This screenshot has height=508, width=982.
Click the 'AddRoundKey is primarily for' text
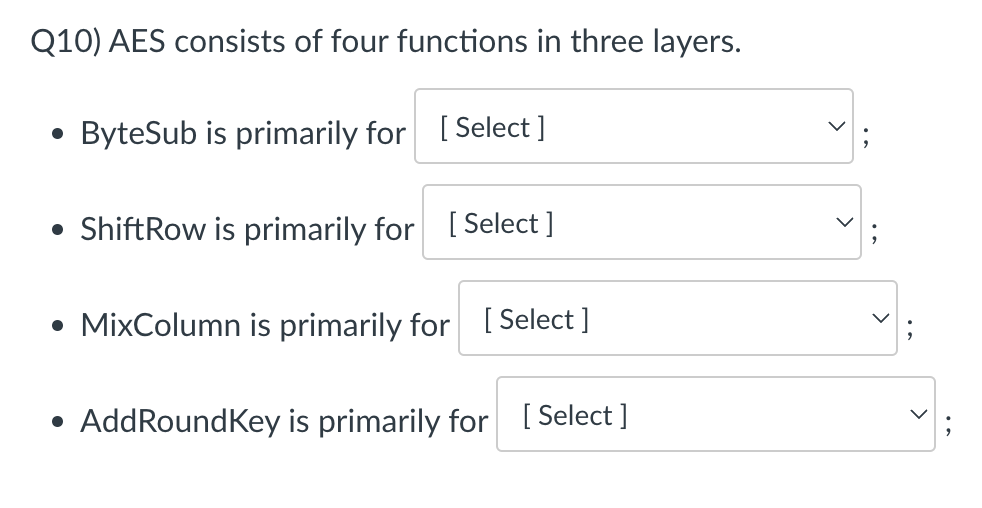[284, 422]
